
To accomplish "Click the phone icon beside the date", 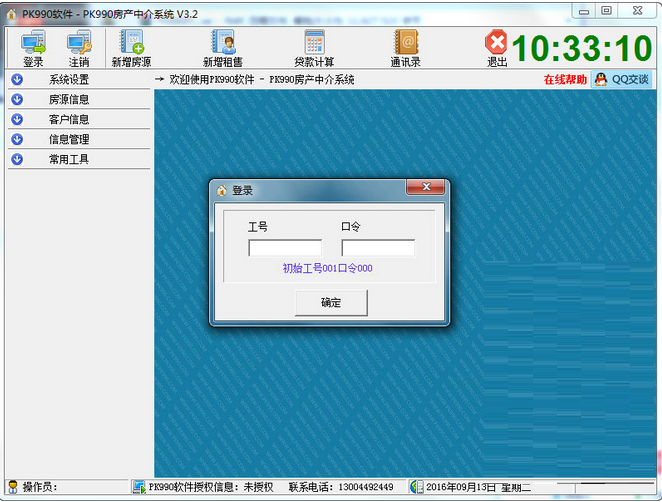I will click(417, 487).
